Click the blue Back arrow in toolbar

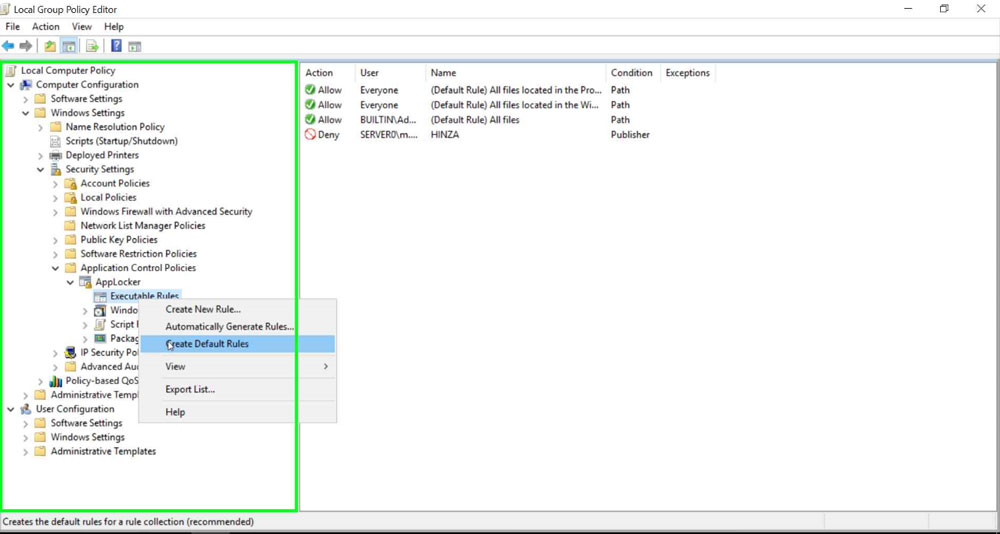(x=9, y=46)
